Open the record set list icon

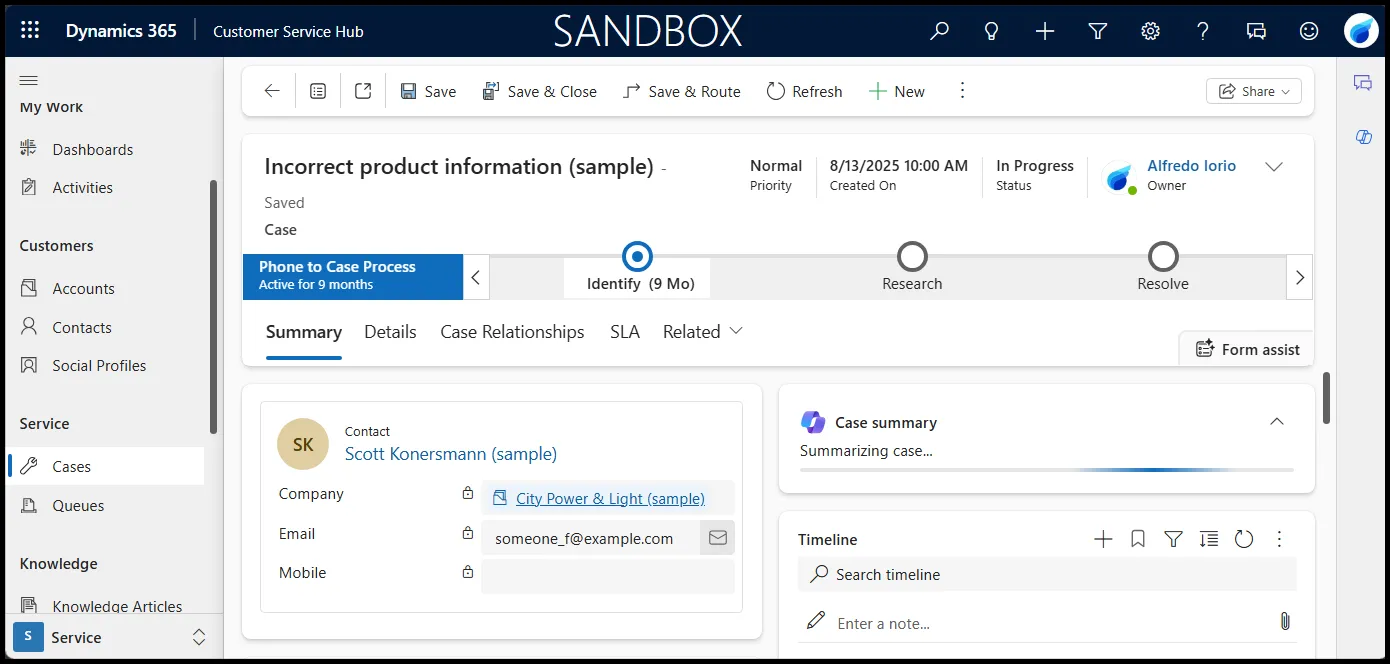tap(318, 91)
